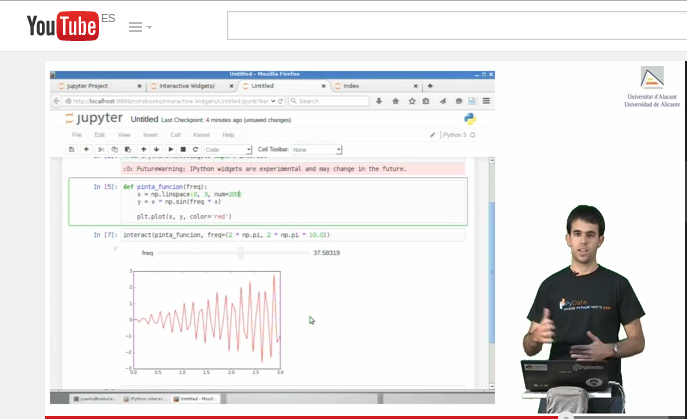Open the URL history dropdown arrow

pos(273,101)
